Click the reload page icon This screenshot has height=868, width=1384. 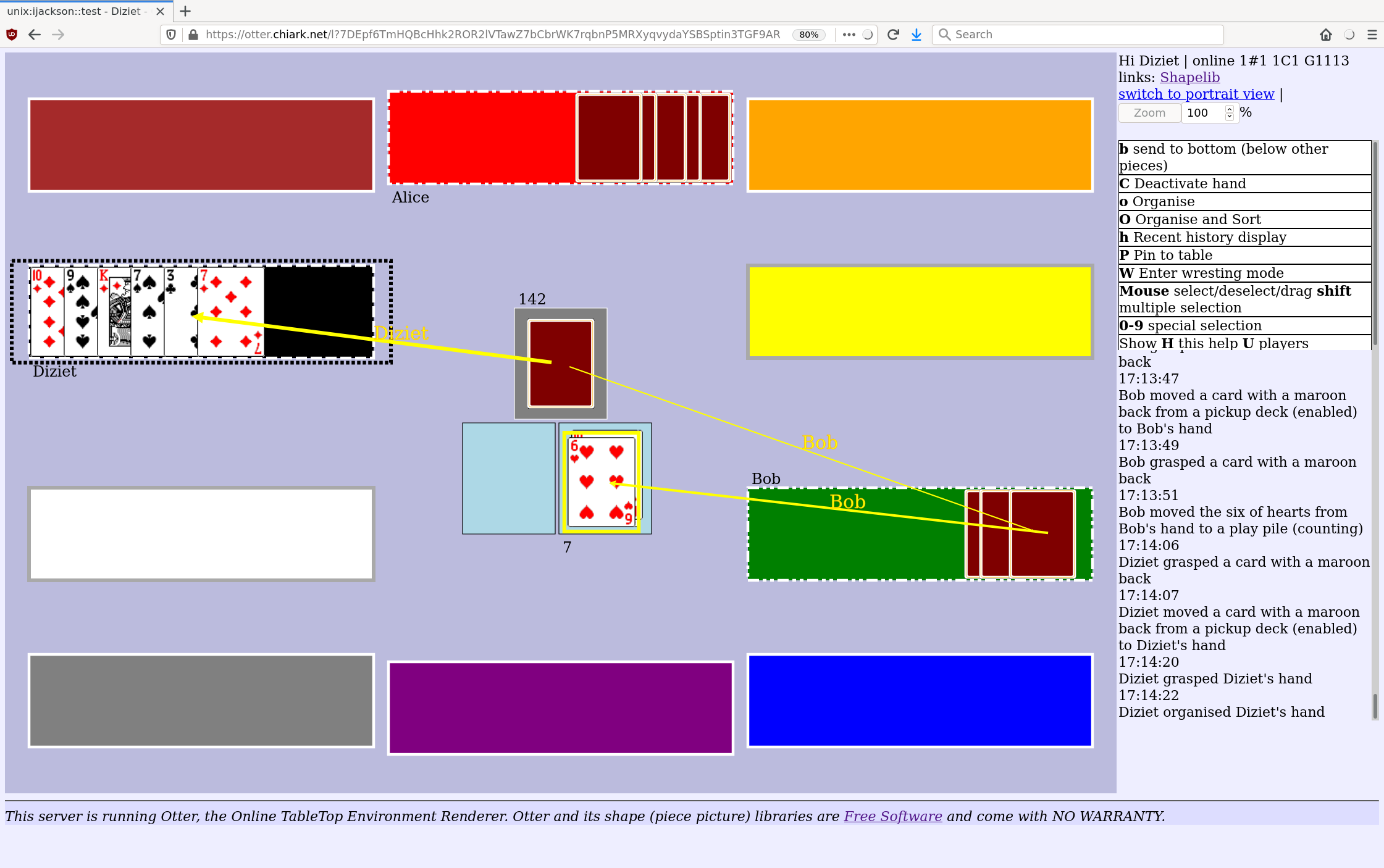point(893,35)
